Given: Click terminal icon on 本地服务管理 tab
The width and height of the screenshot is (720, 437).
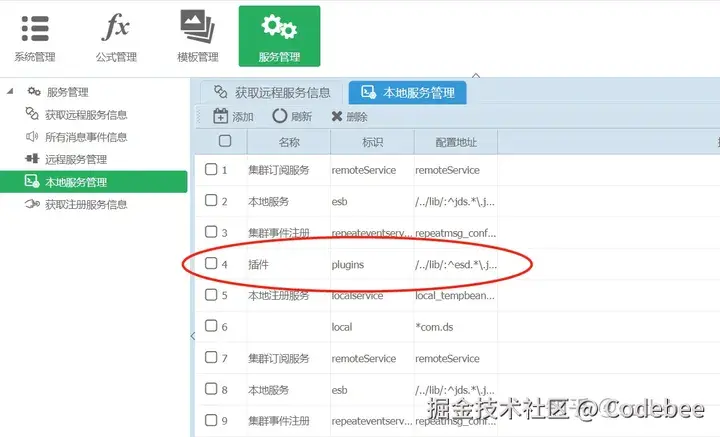Looking at the screenshot, I should tap(369, 92).
